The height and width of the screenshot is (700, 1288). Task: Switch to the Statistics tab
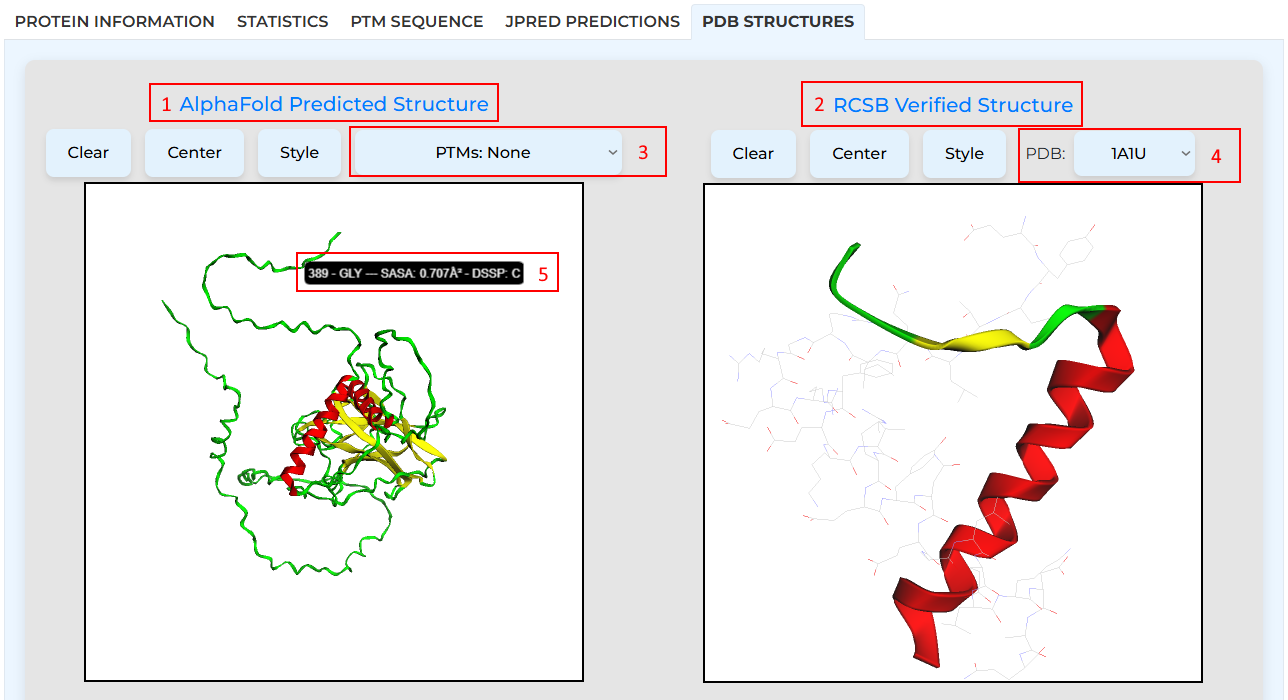coord(282,21)
